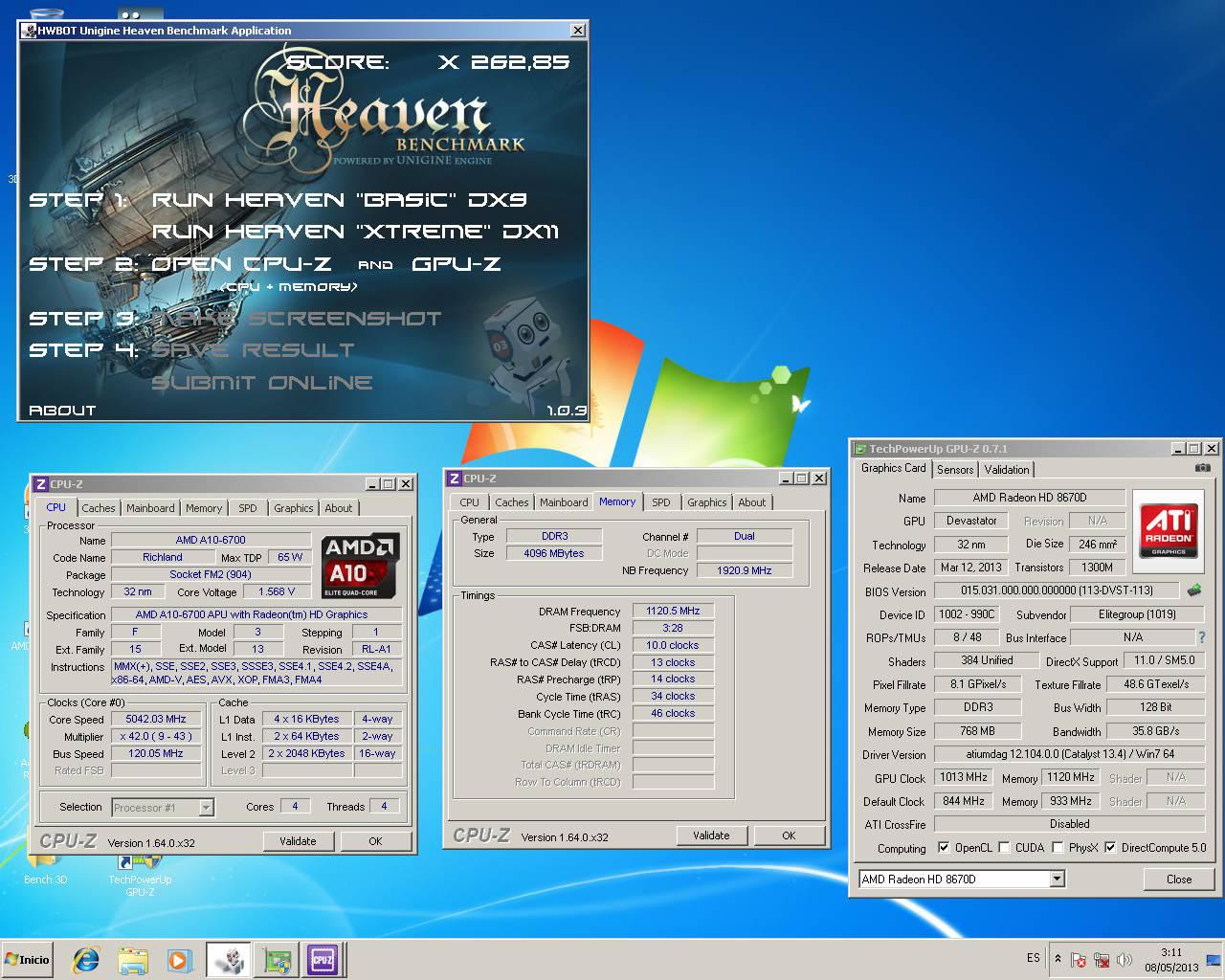This screenshot has width=1225, height=980.
Task: Toggle the CUDA checkbox
Action: 1004,848
